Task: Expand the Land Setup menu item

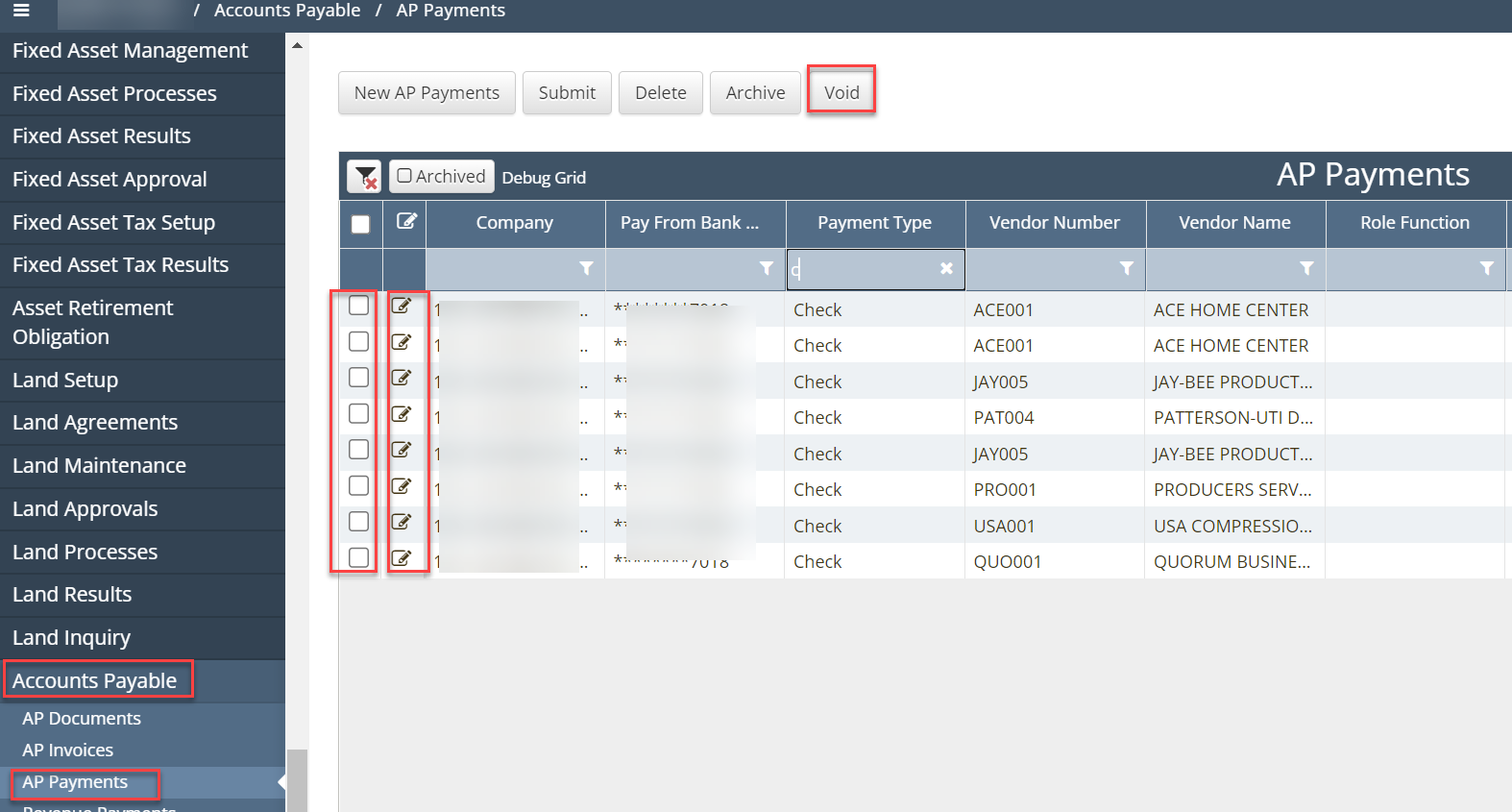Action: [x=65, y=381]
